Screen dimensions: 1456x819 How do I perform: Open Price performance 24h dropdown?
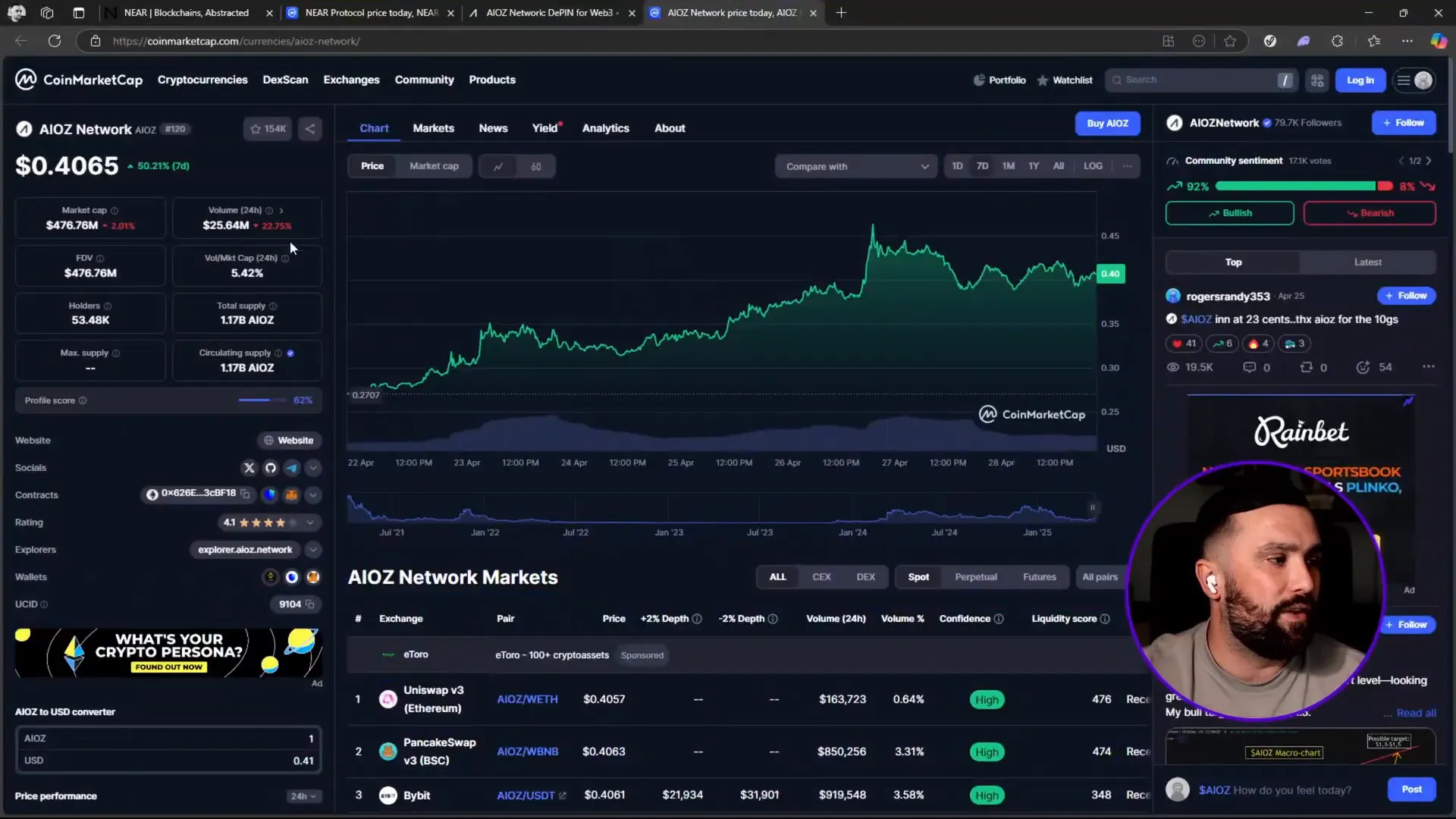303,796
